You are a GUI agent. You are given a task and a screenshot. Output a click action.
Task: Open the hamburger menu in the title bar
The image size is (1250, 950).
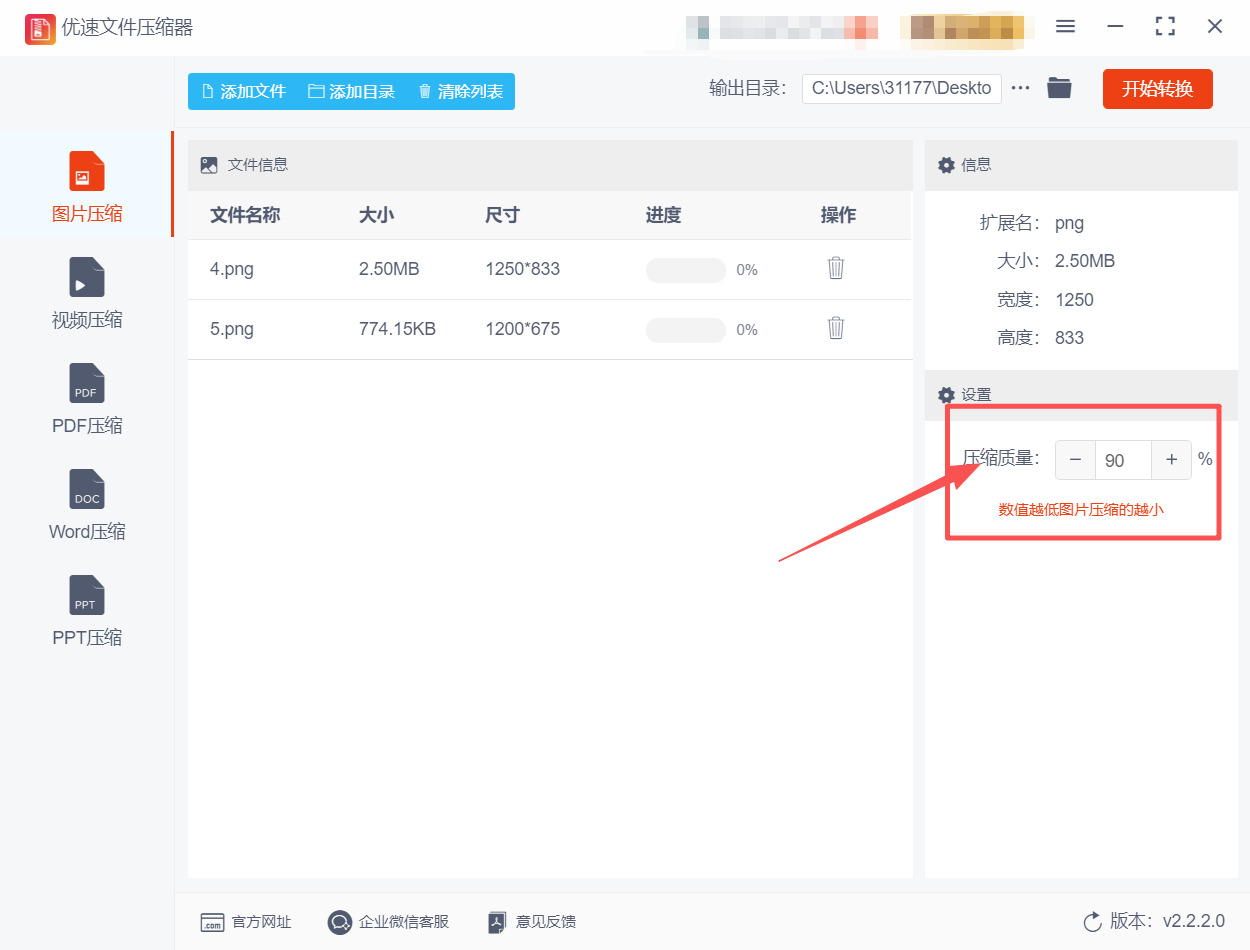pos(1065,27)
